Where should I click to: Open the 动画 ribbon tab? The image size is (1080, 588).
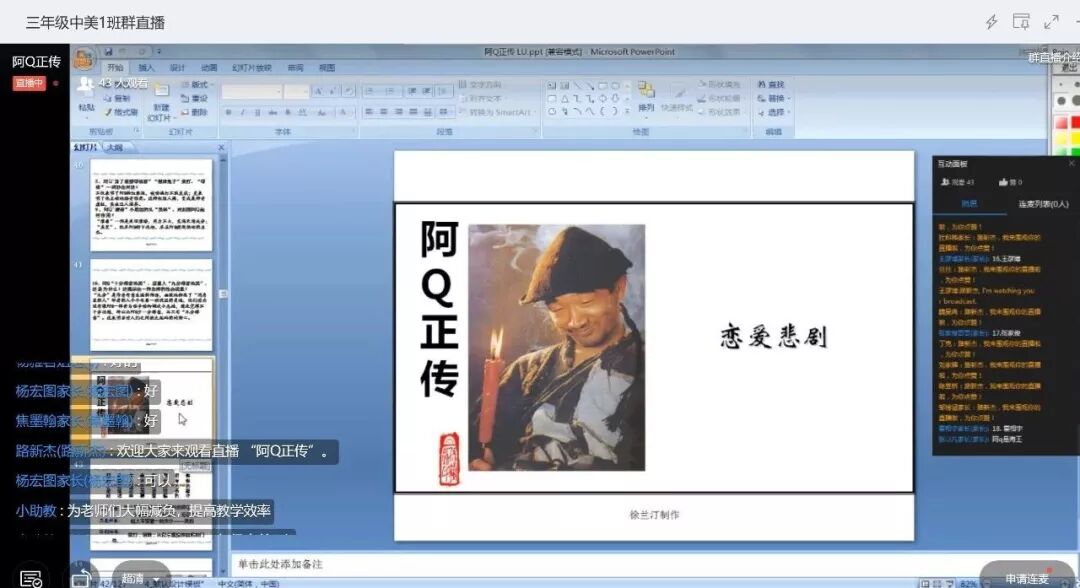[x=209, y=67]
